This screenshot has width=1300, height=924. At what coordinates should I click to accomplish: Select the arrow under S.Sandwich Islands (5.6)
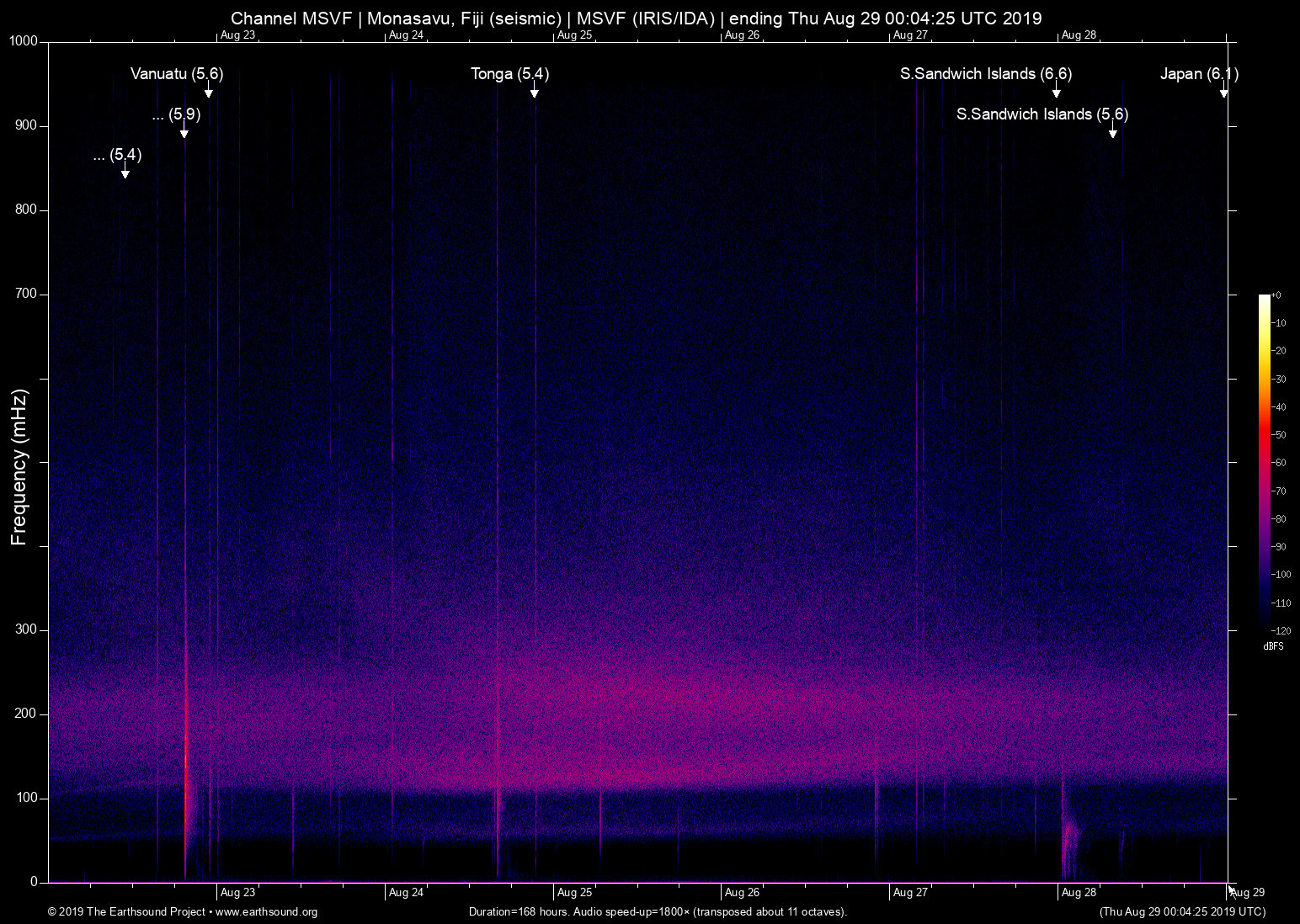coord(1113,130)
